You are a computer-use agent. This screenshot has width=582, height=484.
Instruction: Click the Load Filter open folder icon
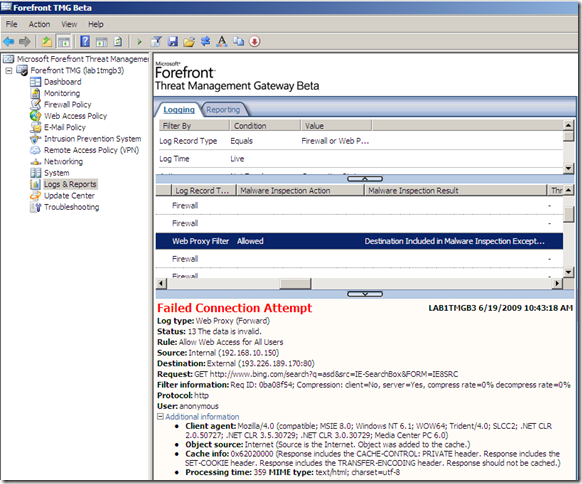pos(189,42)
